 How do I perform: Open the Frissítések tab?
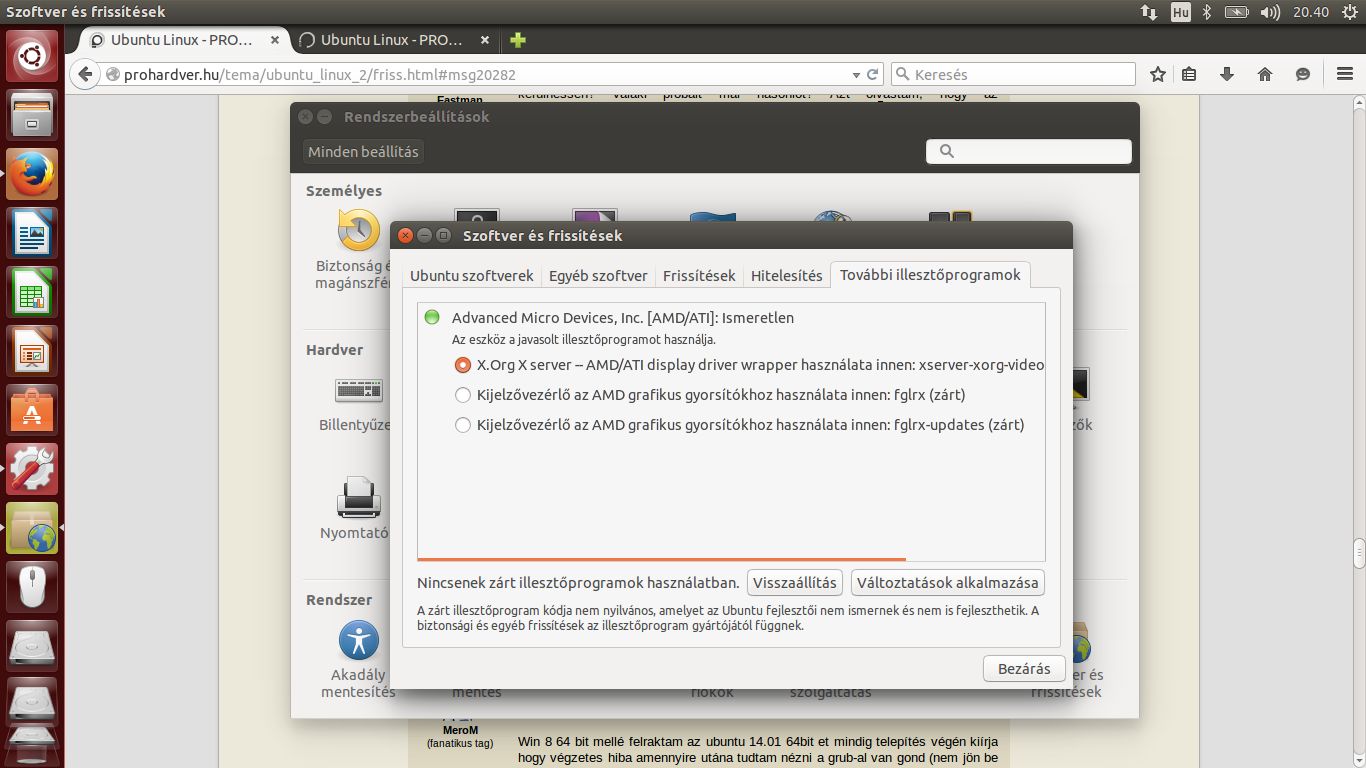point(699,276)
